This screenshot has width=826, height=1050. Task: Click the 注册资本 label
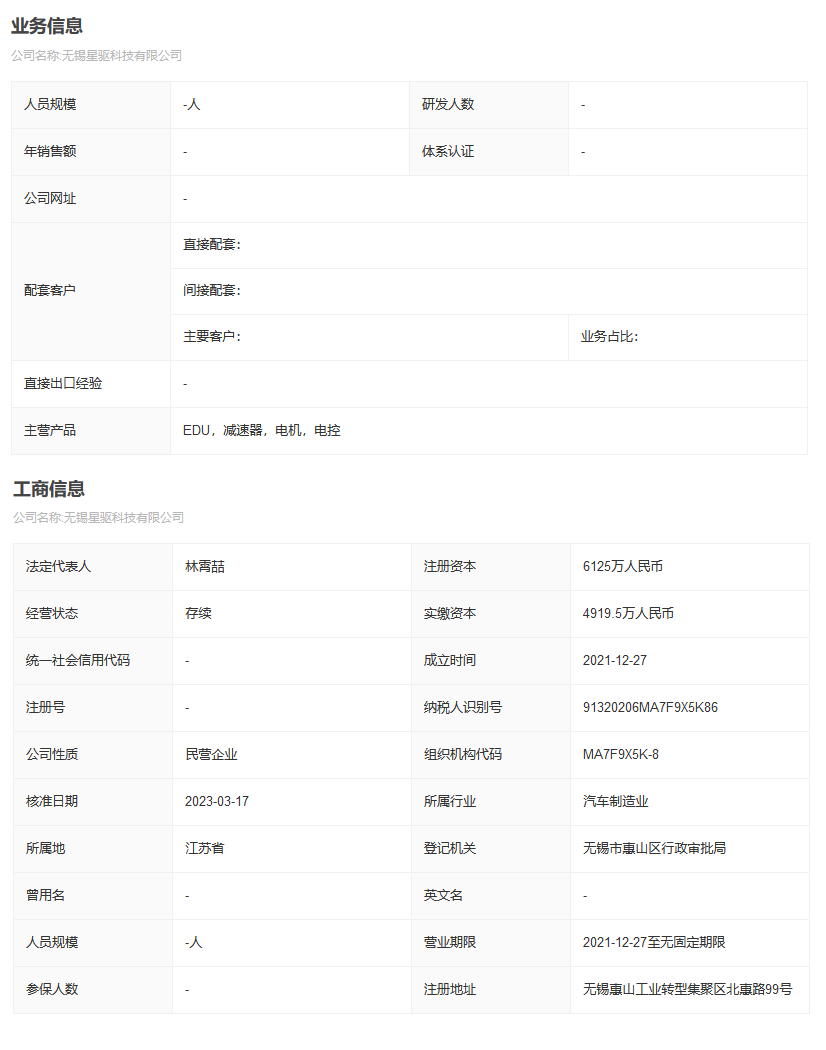450,567
